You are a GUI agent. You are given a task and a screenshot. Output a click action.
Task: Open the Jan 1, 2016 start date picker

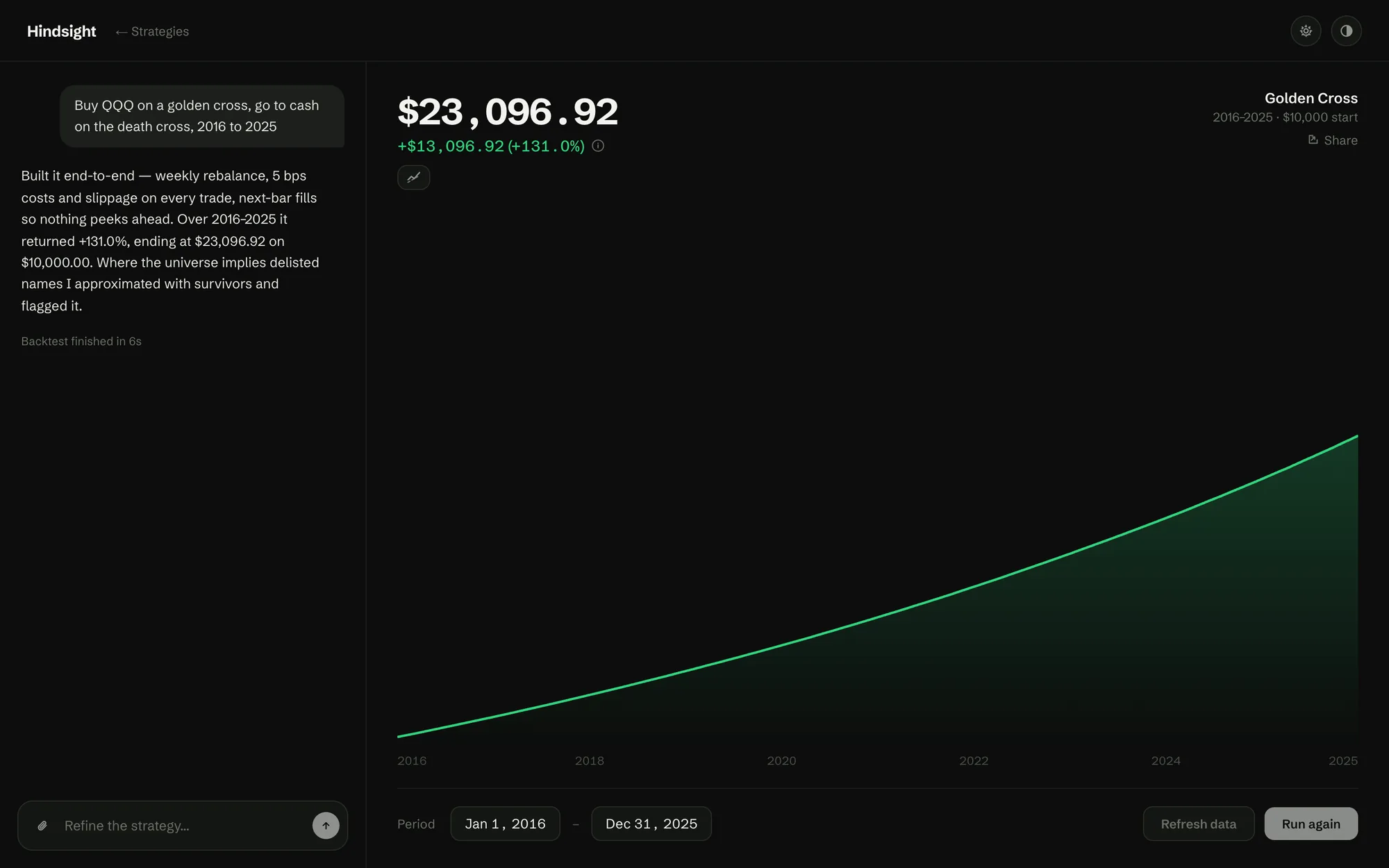click(505, 824)
